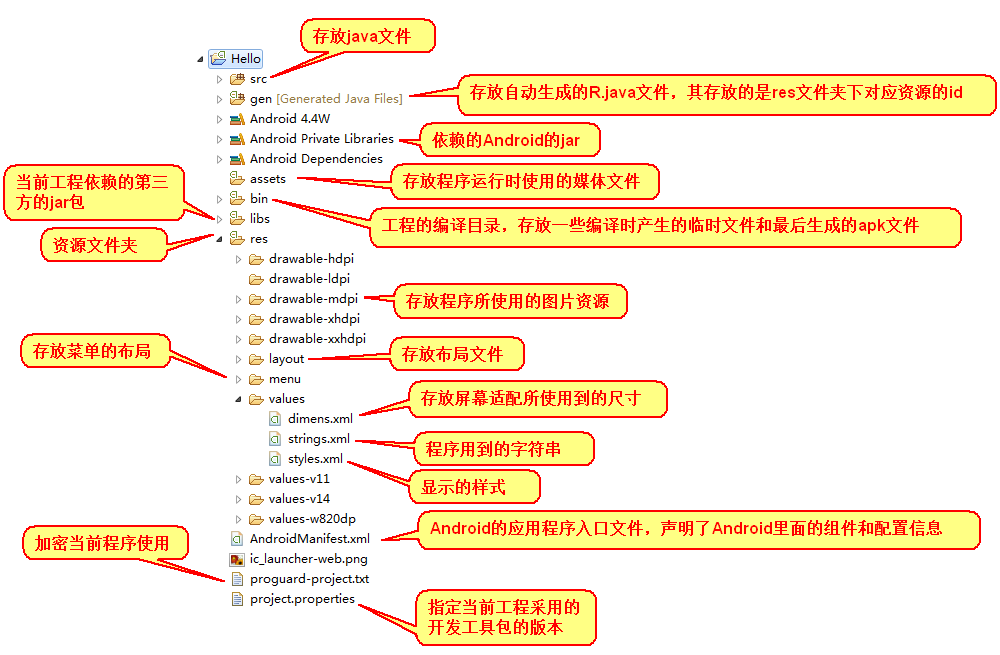Viewport: 1000px width, 655px height.
Task: Click the values-v11 folder icon
Action: 256,479
